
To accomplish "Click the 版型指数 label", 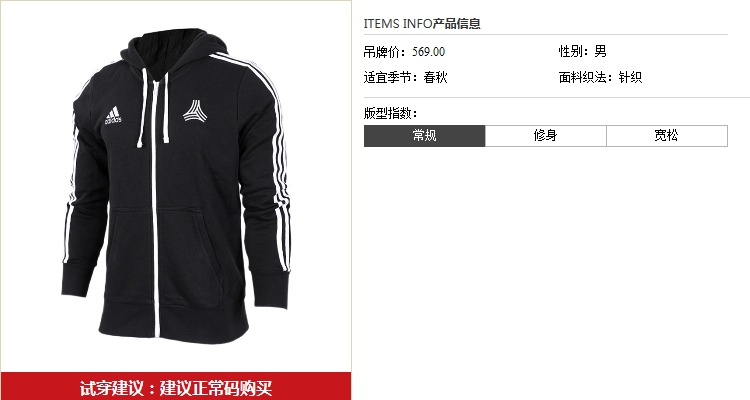I will pos(390,113).
